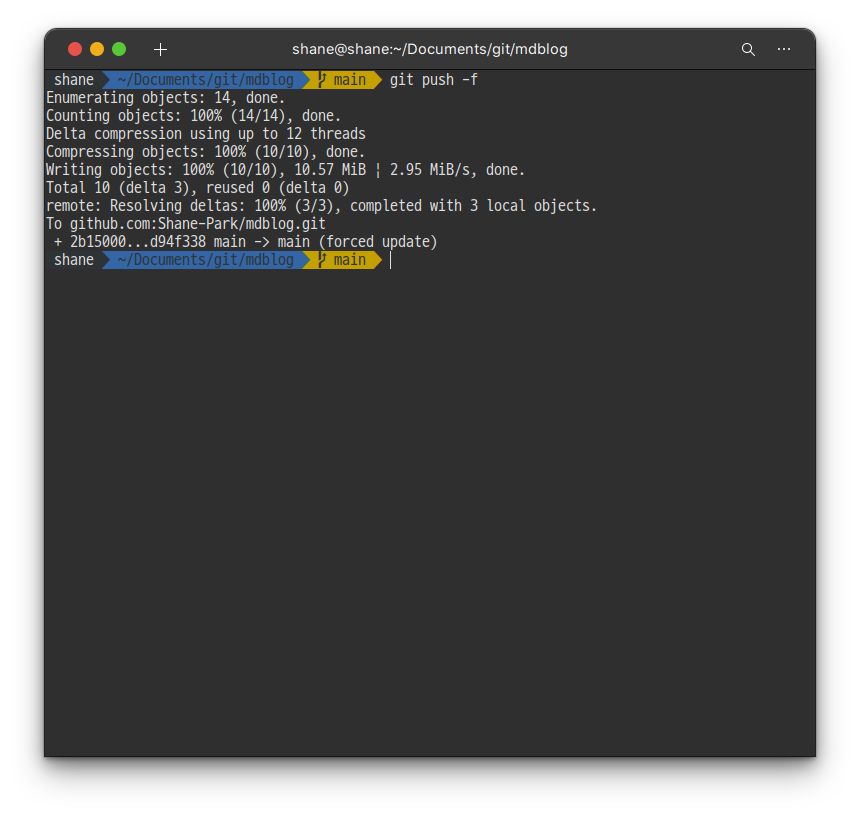Screen dimensions: 860x817
Task: Click the 'Compressing objects: 100% (10/10)' line
Action: (x=206, y=152)
